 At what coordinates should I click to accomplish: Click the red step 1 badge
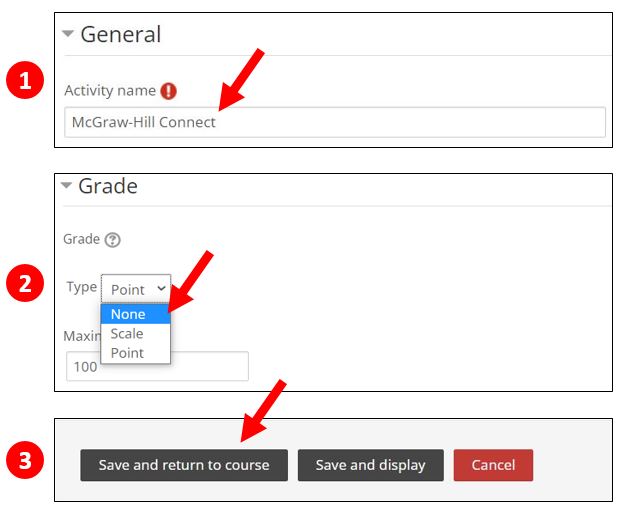[25, 80]
